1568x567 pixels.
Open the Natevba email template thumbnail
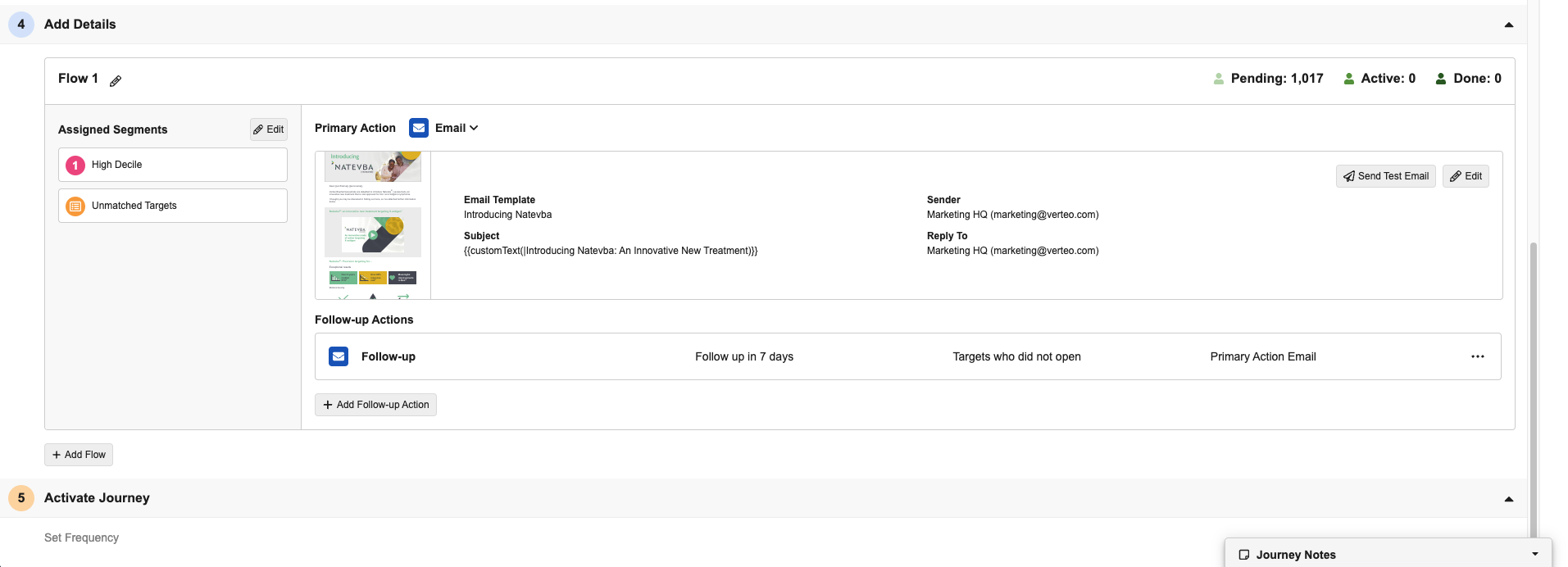coord(373,225)
